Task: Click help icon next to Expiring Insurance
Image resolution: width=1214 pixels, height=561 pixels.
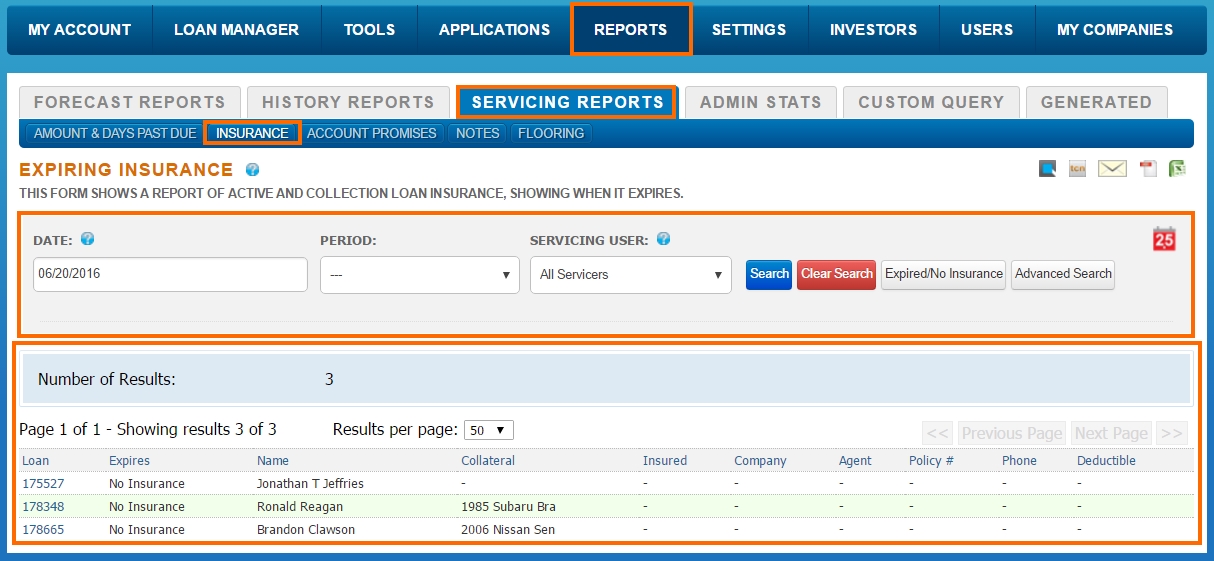Action: [x=252, y=170]
